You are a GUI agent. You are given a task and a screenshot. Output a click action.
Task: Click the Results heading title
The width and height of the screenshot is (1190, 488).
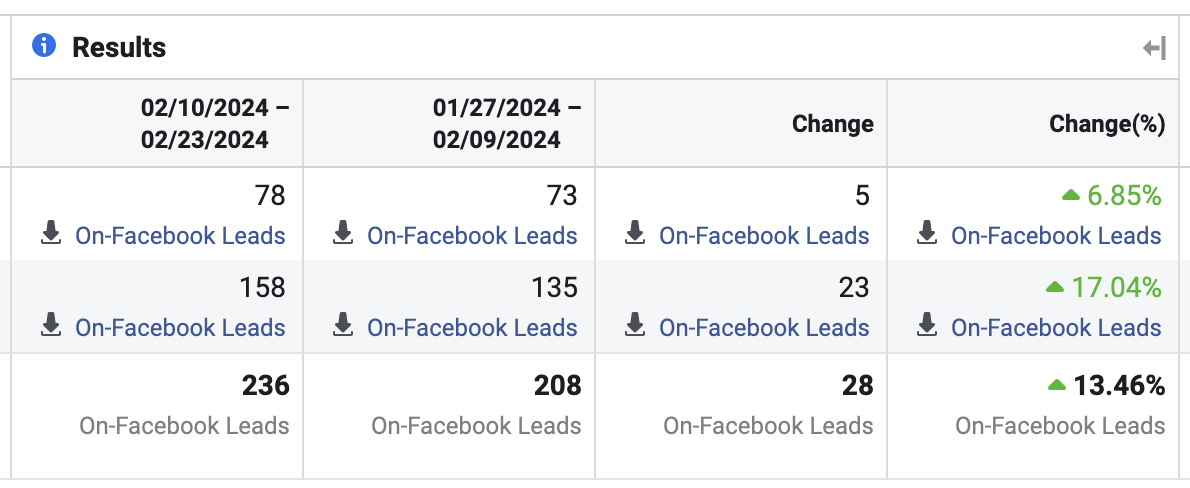pos(119,47)
